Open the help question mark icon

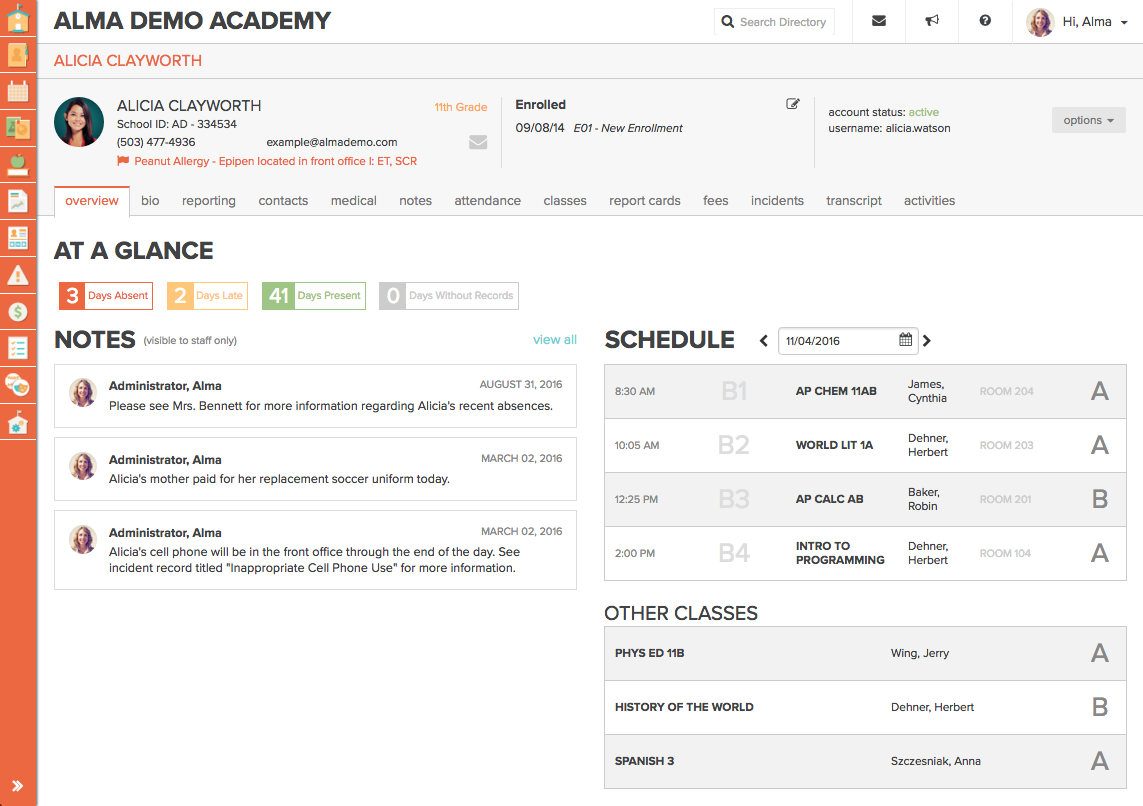(985, 21)
